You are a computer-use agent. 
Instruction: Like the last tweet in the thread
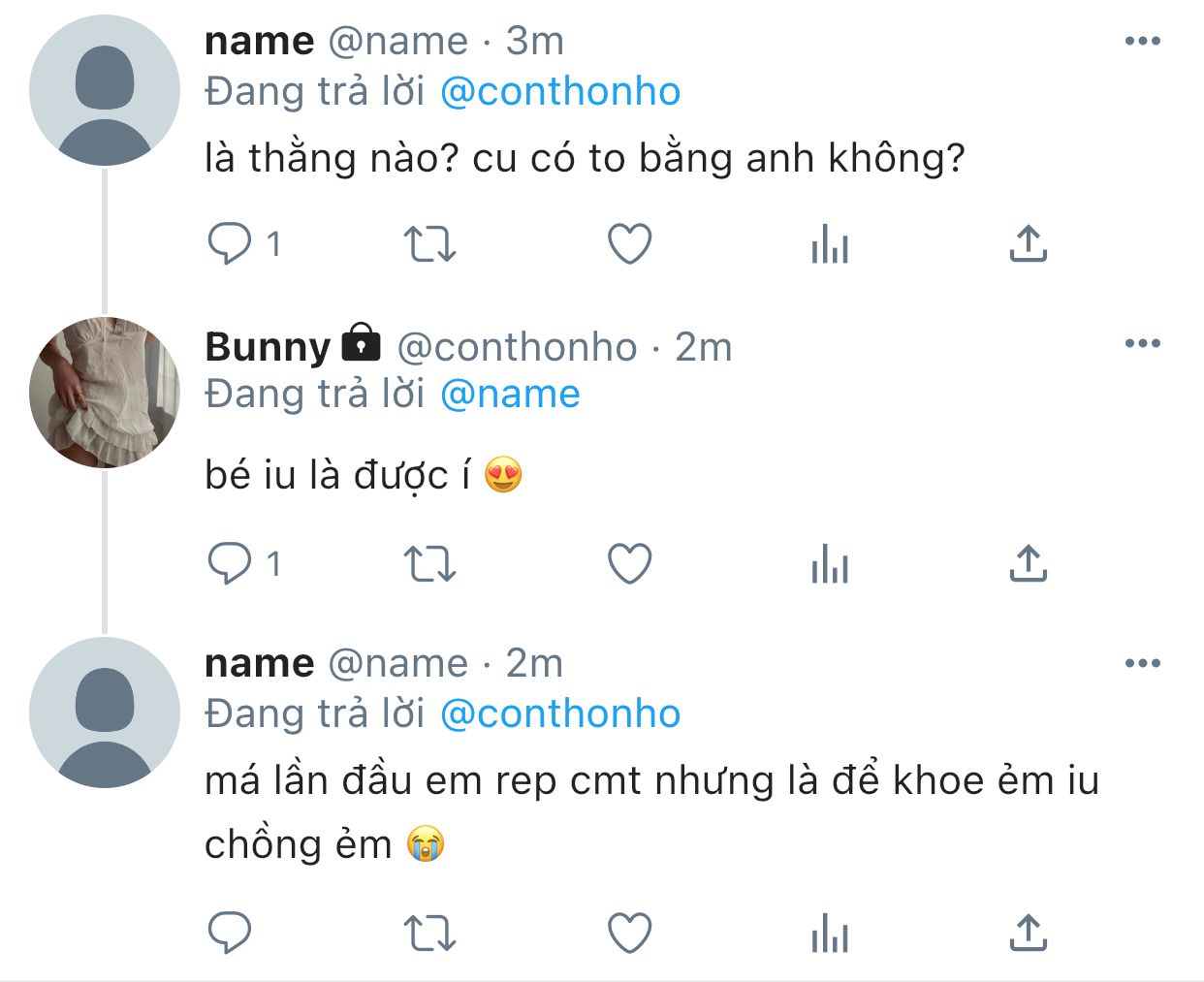[x=629, y=934]
